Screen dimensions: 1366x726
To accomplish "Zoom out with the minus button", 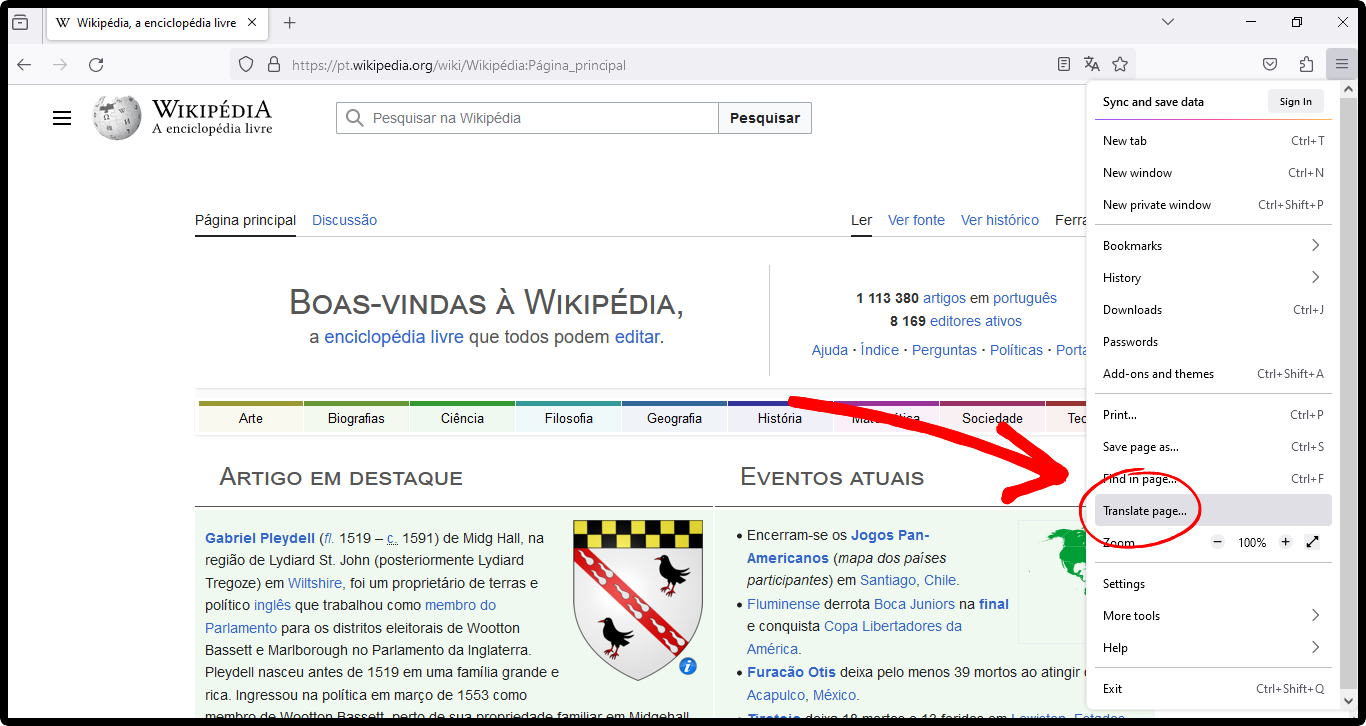I will click(x=1217, y=542).
